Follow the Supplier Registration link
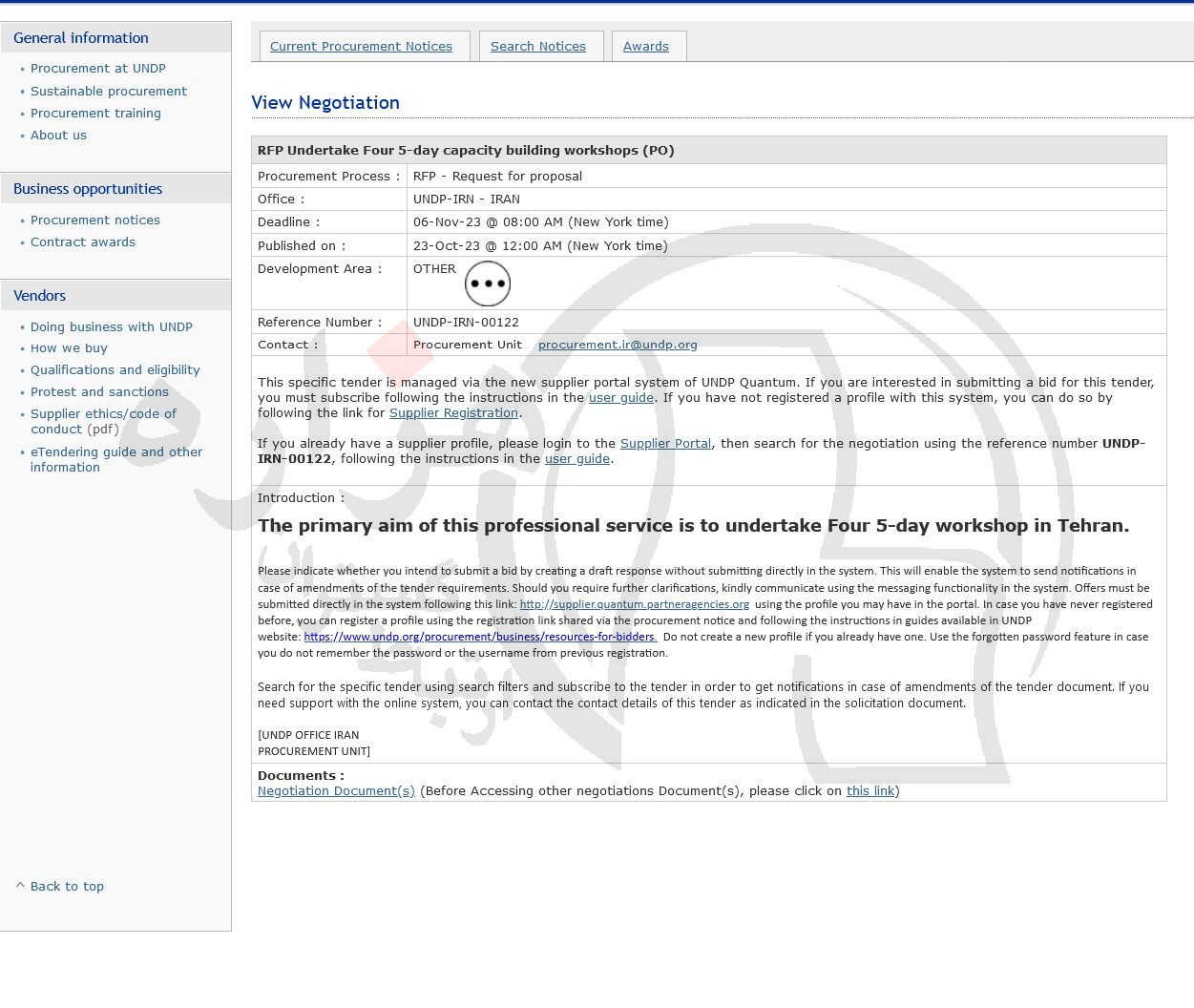 point(453,413)
